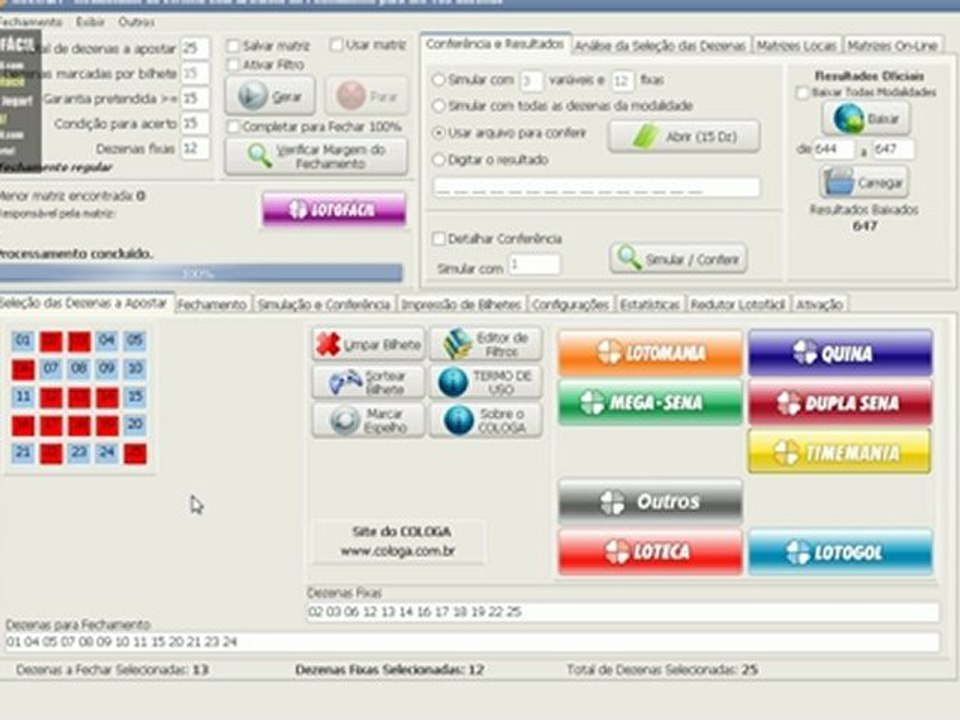The image size is (960, 720).
Task: Click the Dezenas fixas input field
Action: point(195,148)
